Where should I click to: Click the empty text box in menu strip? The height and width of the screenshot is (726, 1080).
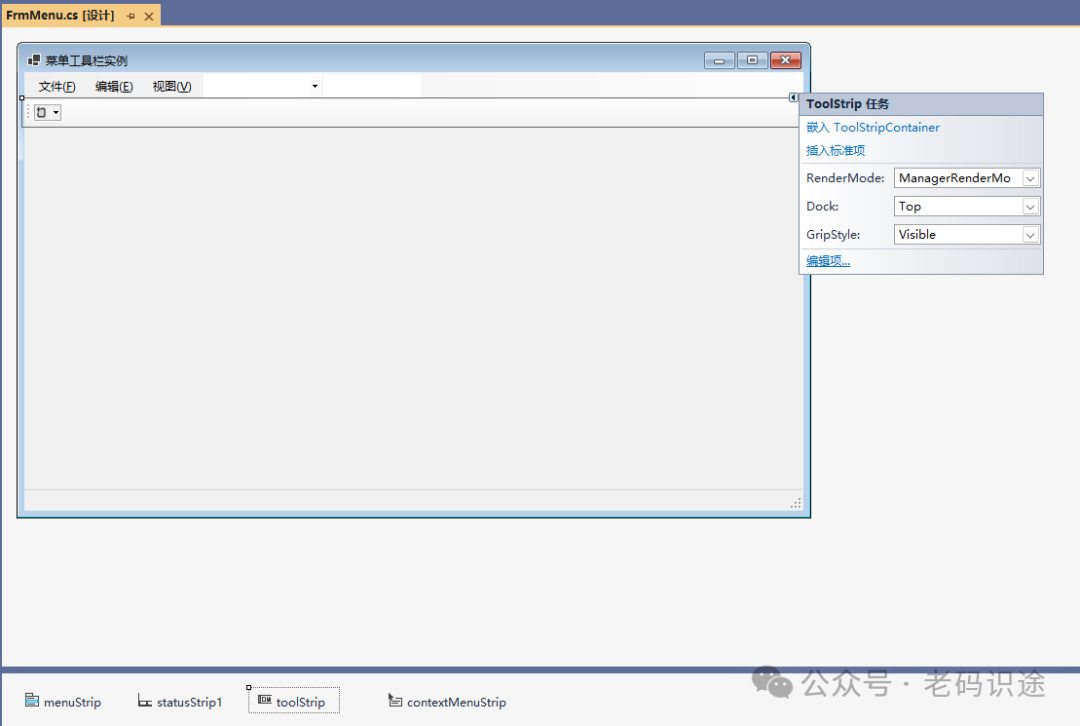point(372,86)
